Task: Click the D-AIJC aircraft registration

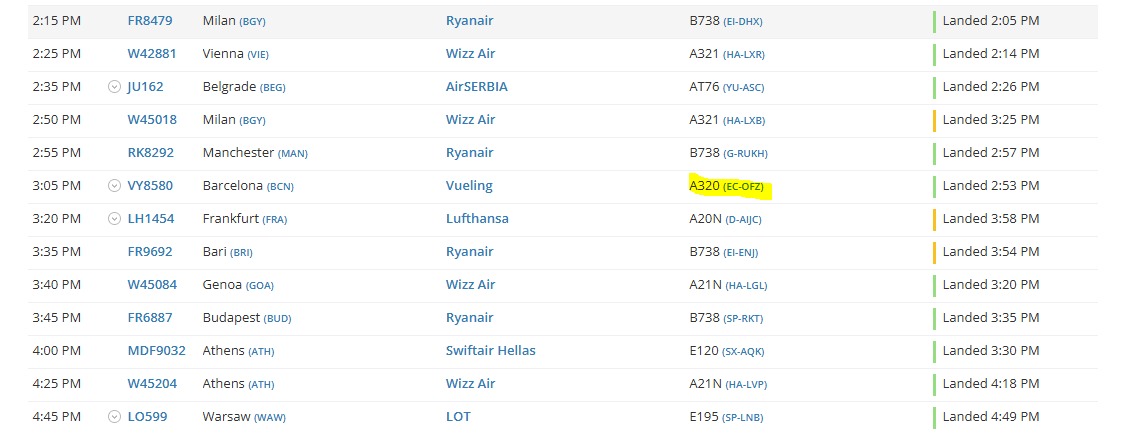Action: [745, 220]
